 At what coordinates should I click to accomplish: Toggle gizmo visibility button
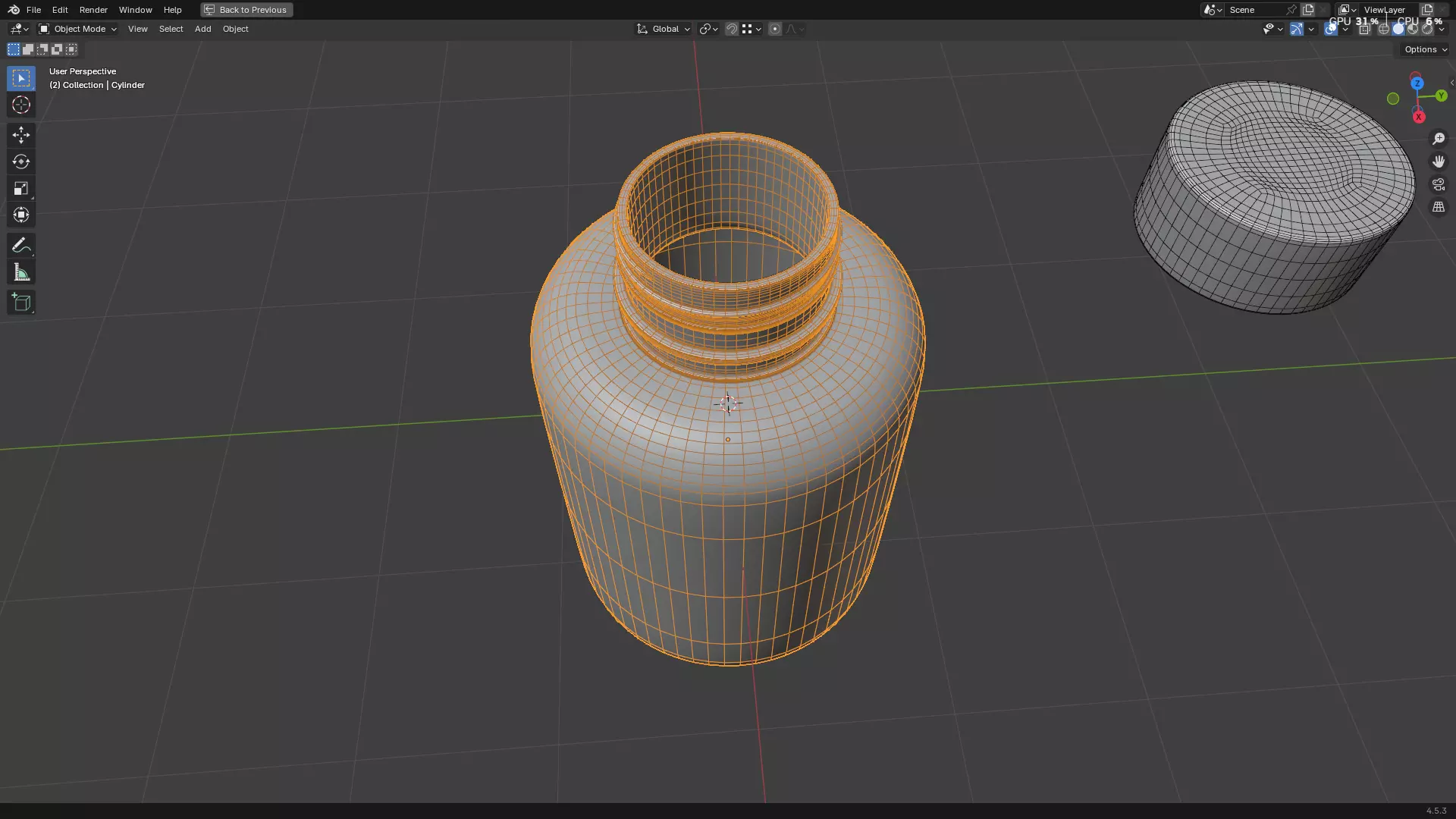click(1297, 29)
